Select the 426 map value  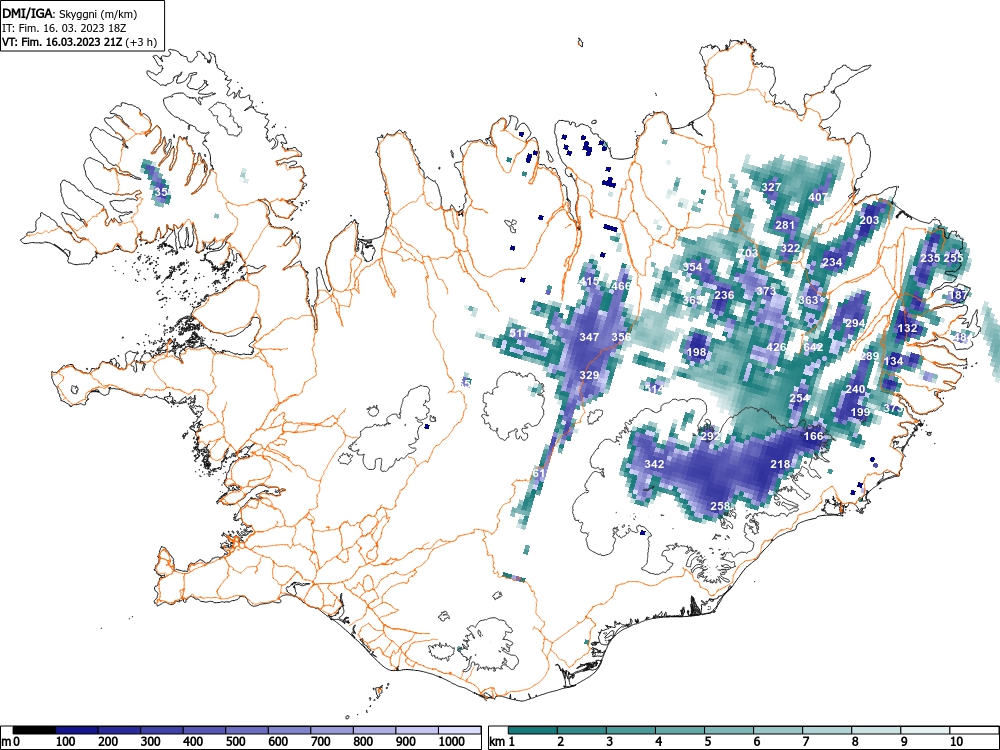pos(776,347)
